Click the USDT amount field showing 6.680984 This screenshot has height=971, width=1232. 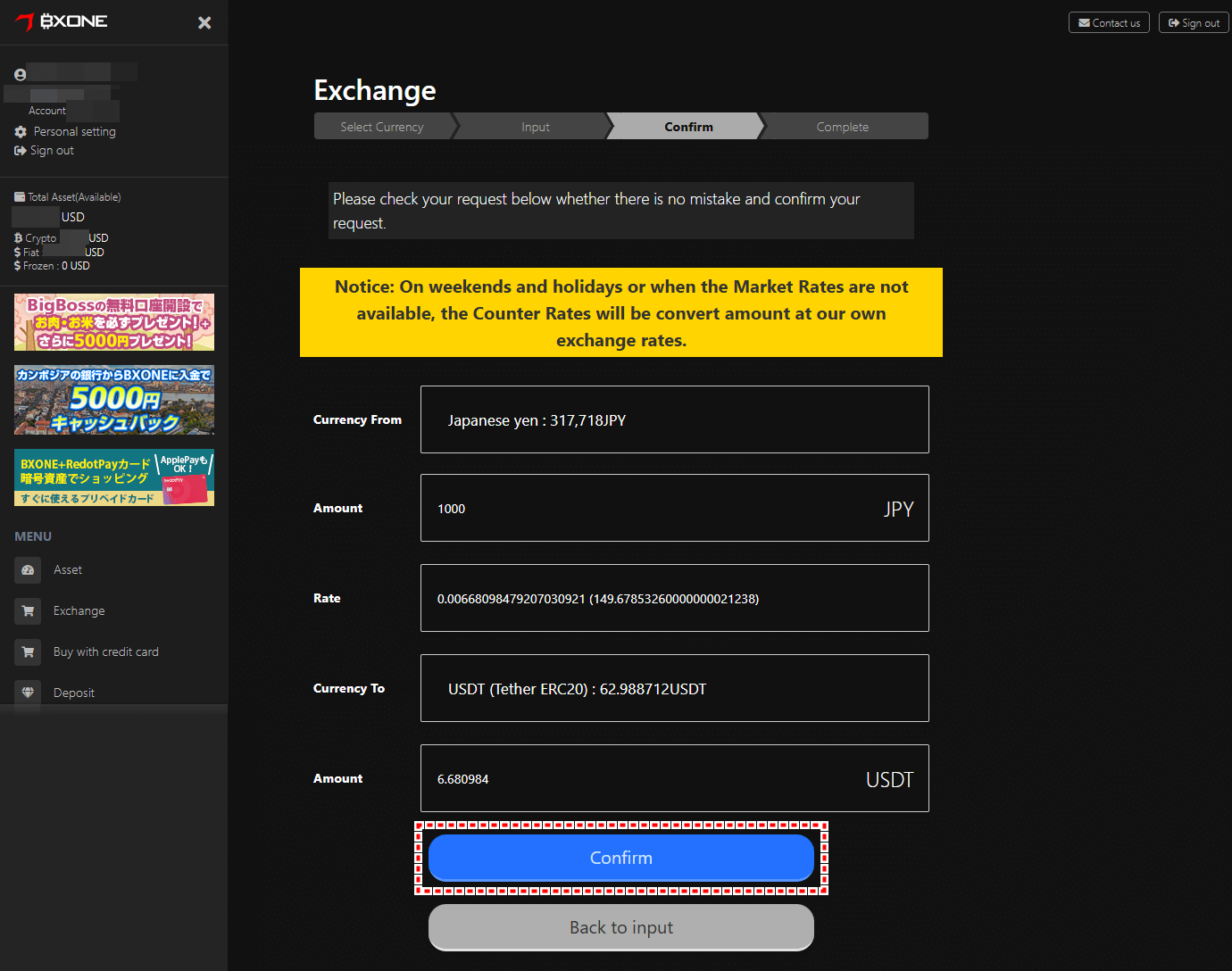[x=675, y=778]
